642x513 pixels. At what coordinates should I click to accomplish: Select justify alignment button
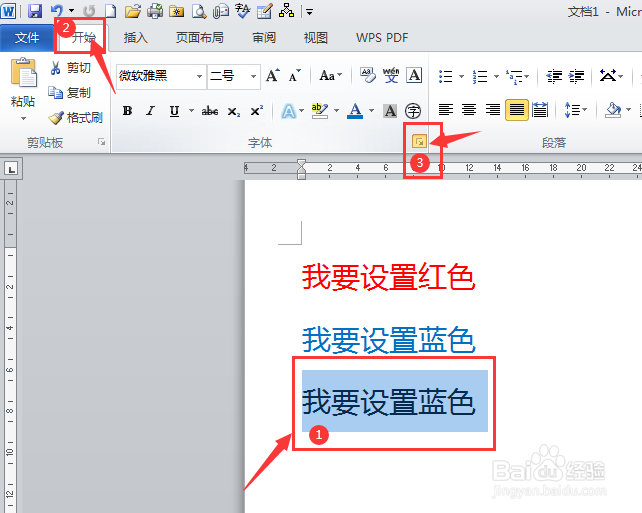(516, 110)
